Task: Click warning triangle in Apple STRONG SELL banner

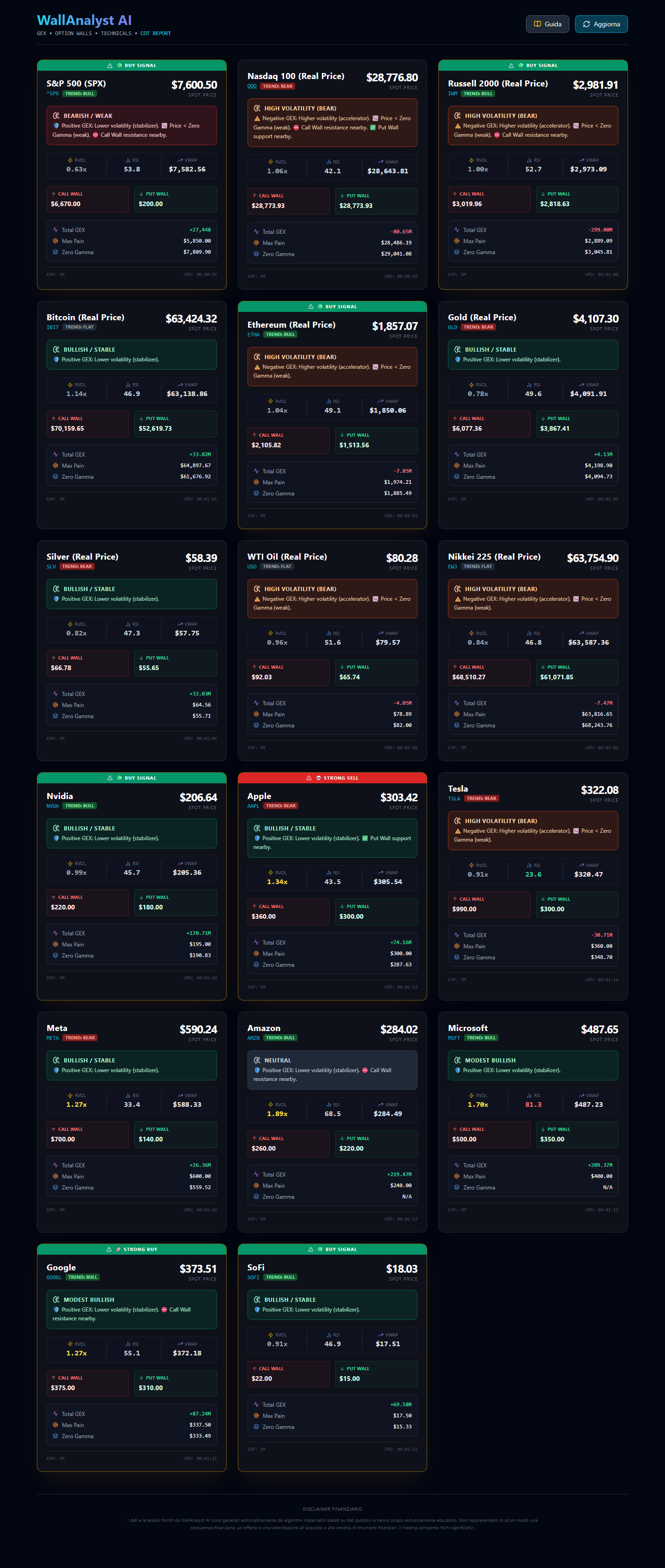Action: pyautogui.click(x=308, y=778)
